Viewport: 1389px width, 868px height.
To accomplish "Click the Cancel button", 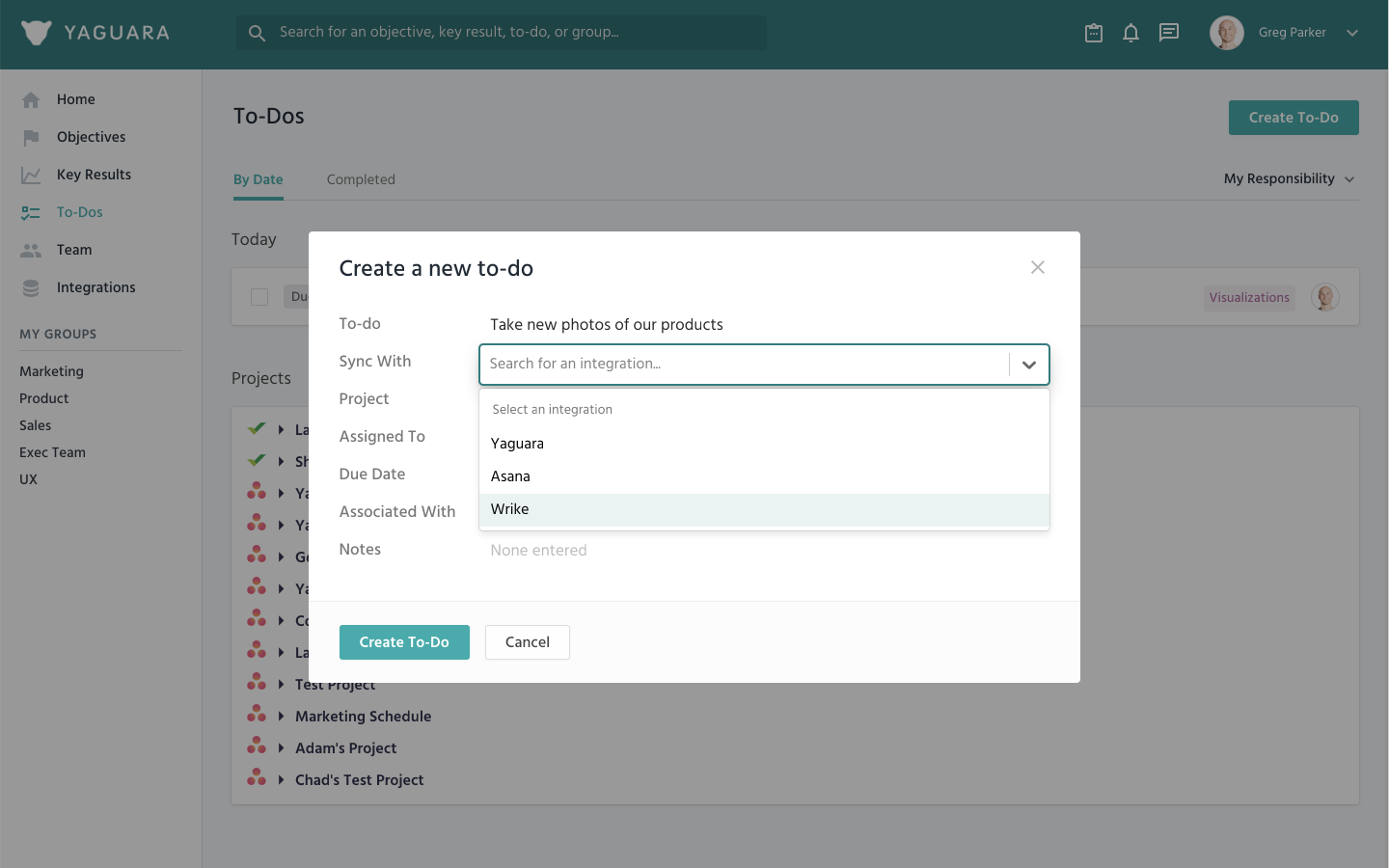I will pos(527,642).
